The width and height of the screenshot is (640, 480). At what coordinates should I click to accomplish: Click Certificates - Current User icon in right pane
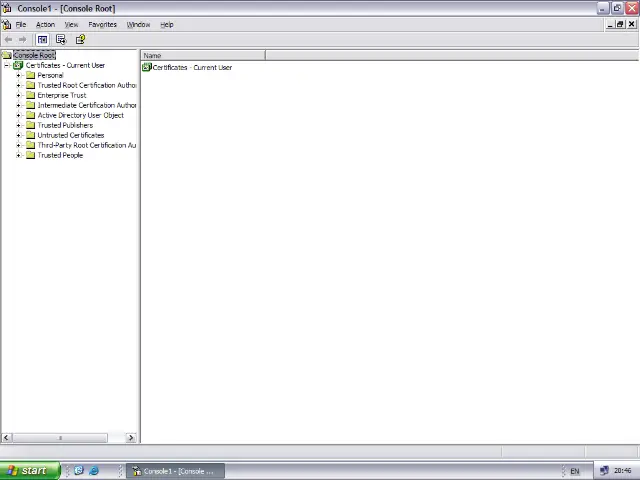(147, 67)
